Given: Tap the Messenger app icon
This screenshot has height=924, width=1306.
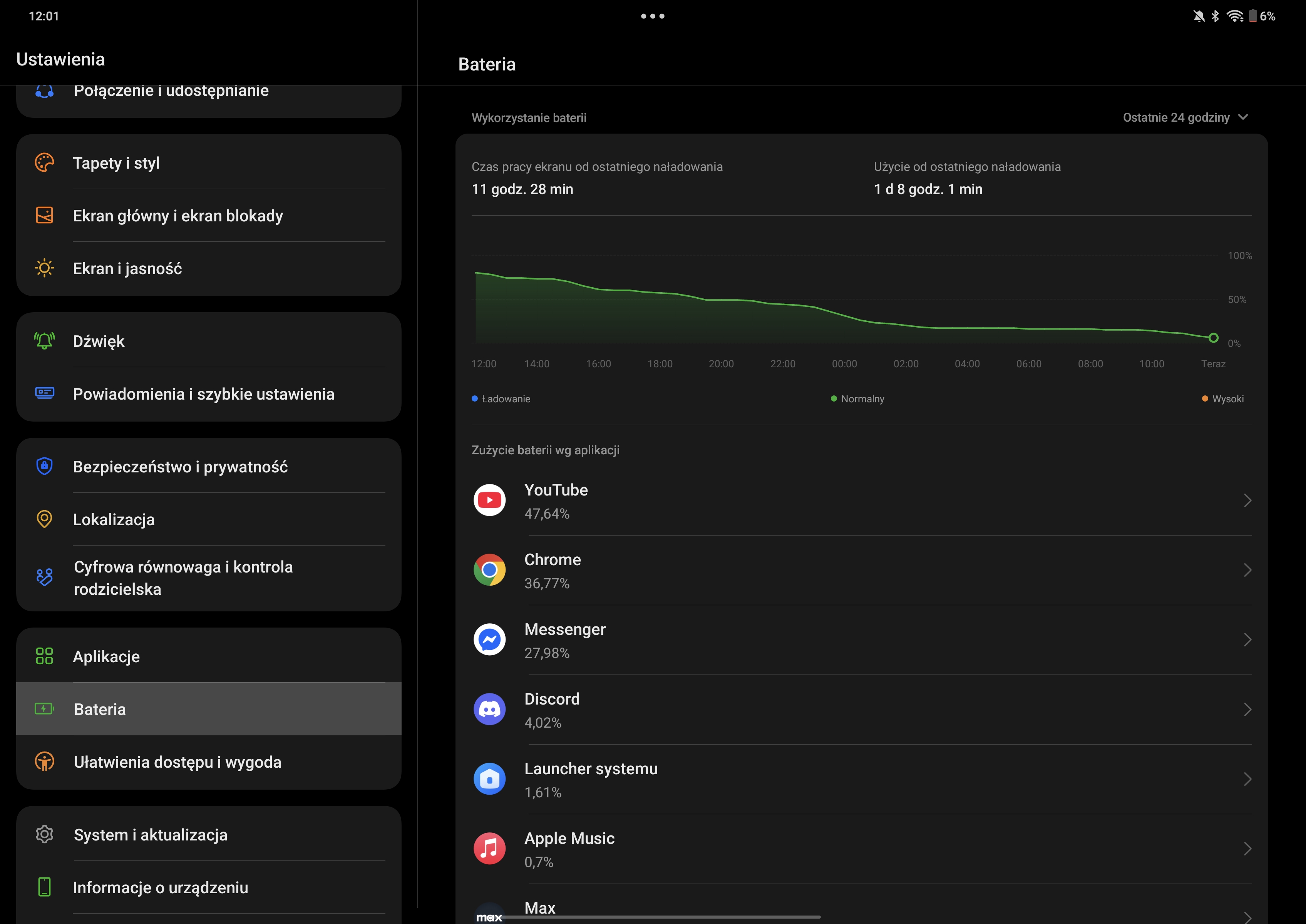Looking at the screenshot, I should (x=489, y=639).
